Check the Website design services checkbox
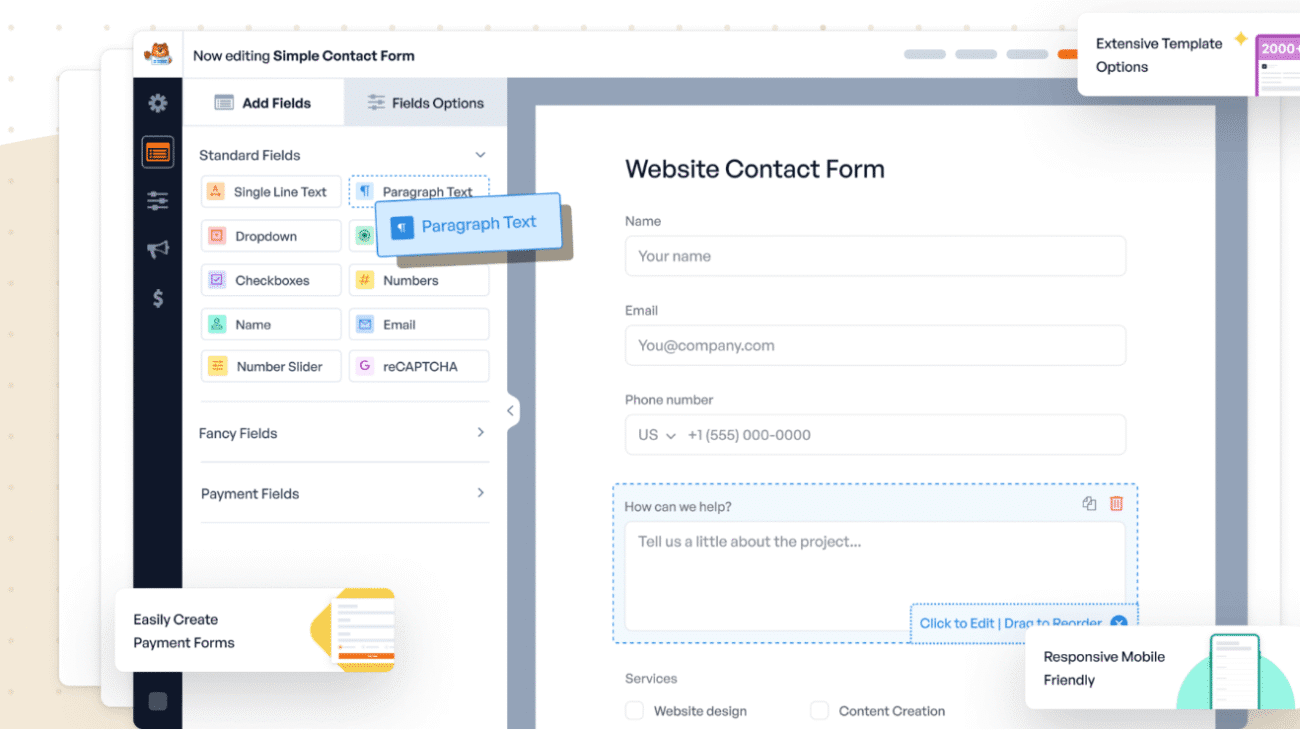 point(634,710)
